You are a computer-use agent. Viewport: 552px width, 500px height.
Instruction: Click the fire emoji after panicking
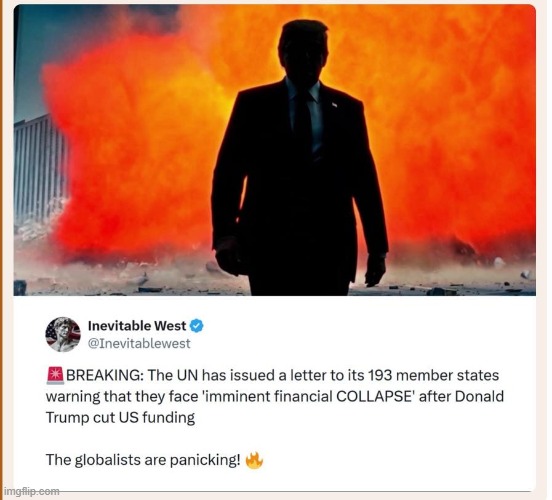pos(254,460)
